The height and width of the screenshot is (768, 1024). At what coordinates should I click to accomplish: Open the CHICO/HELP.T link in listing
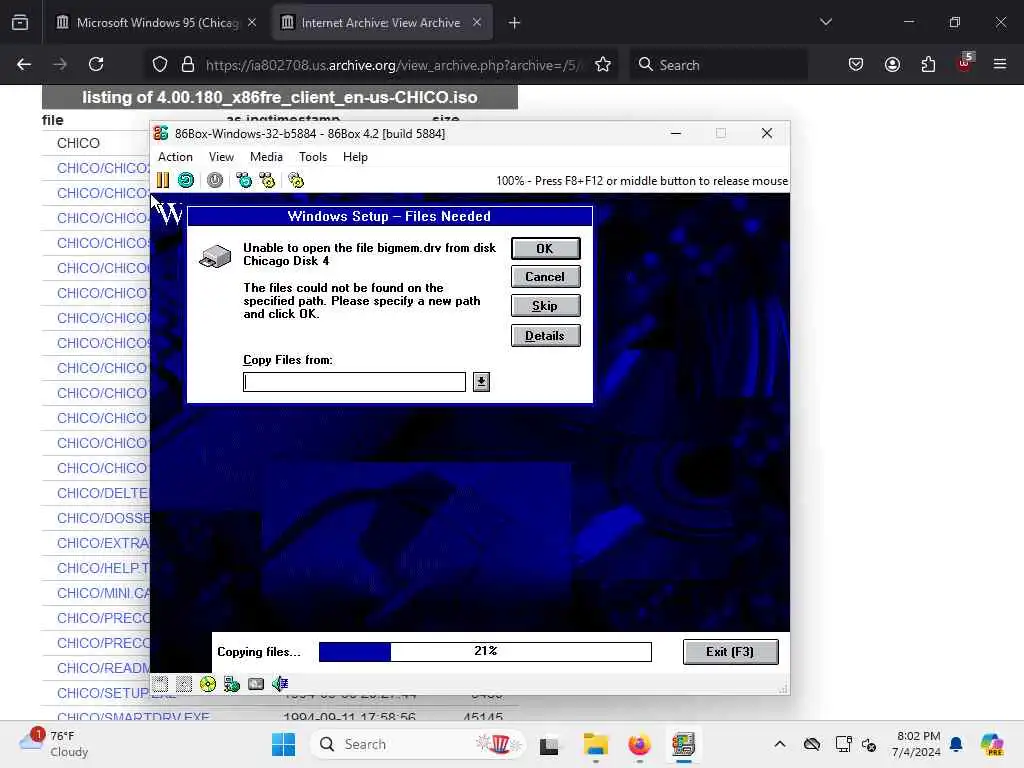click(x=103, y=568)
